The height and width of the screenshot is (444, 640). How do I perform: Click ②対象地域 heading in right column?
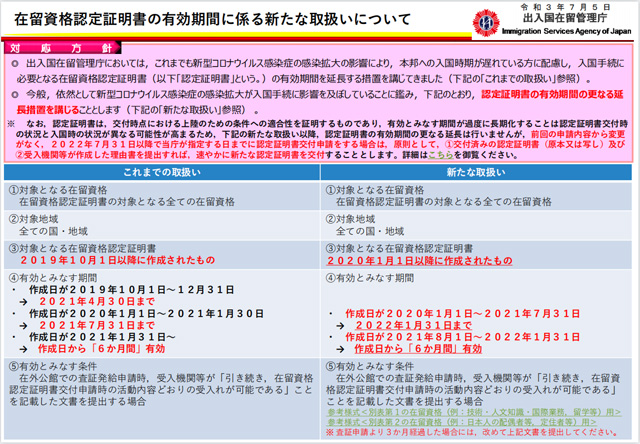(350, 219)
